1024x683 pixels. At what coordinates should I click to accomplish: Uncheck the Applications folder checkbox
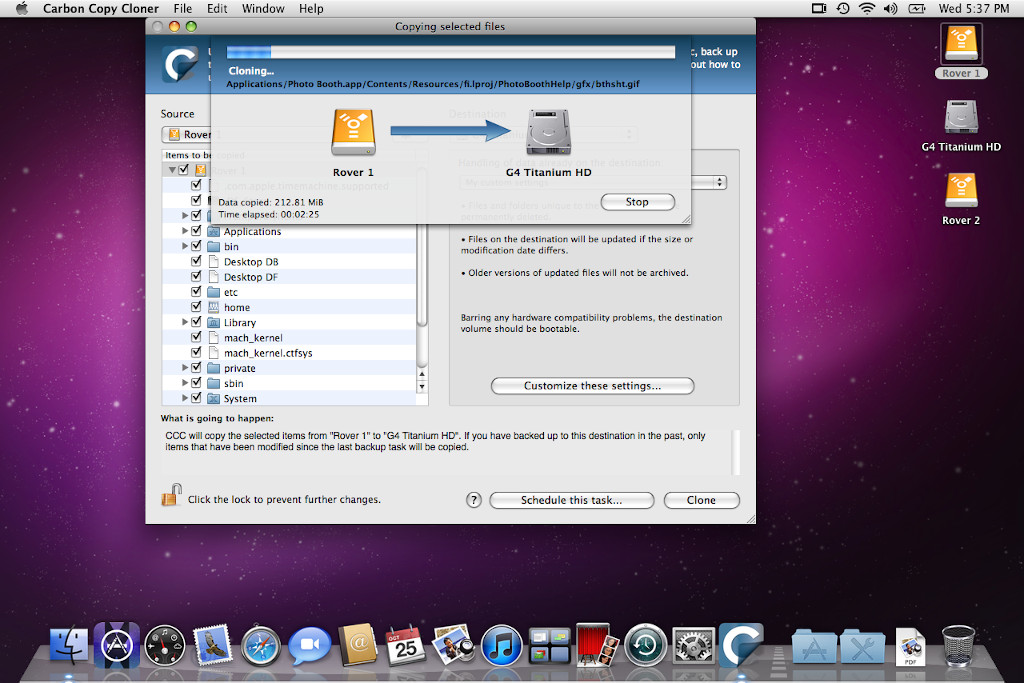tap(196, 230)
